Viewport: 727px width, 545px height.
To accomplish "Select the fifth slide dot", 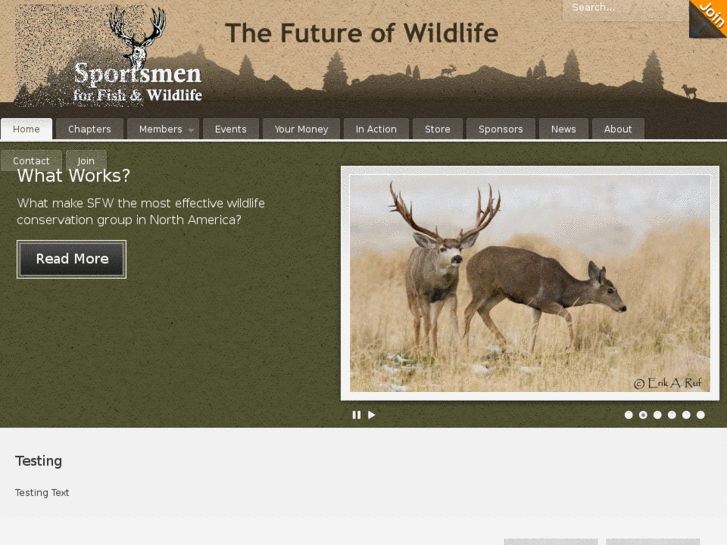I will click(x=686, y=415).
